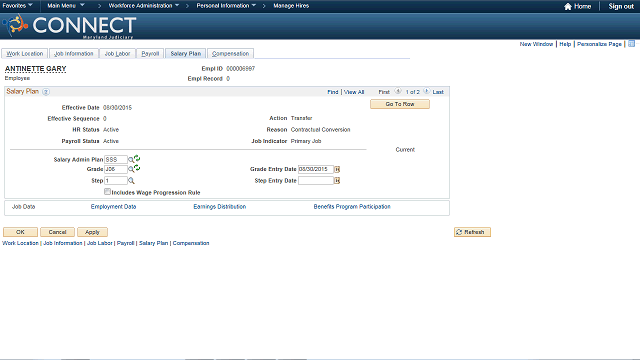Click bottom Compensation link
Image resolution: width=640 pixels, height=360 pixels.
191,243
